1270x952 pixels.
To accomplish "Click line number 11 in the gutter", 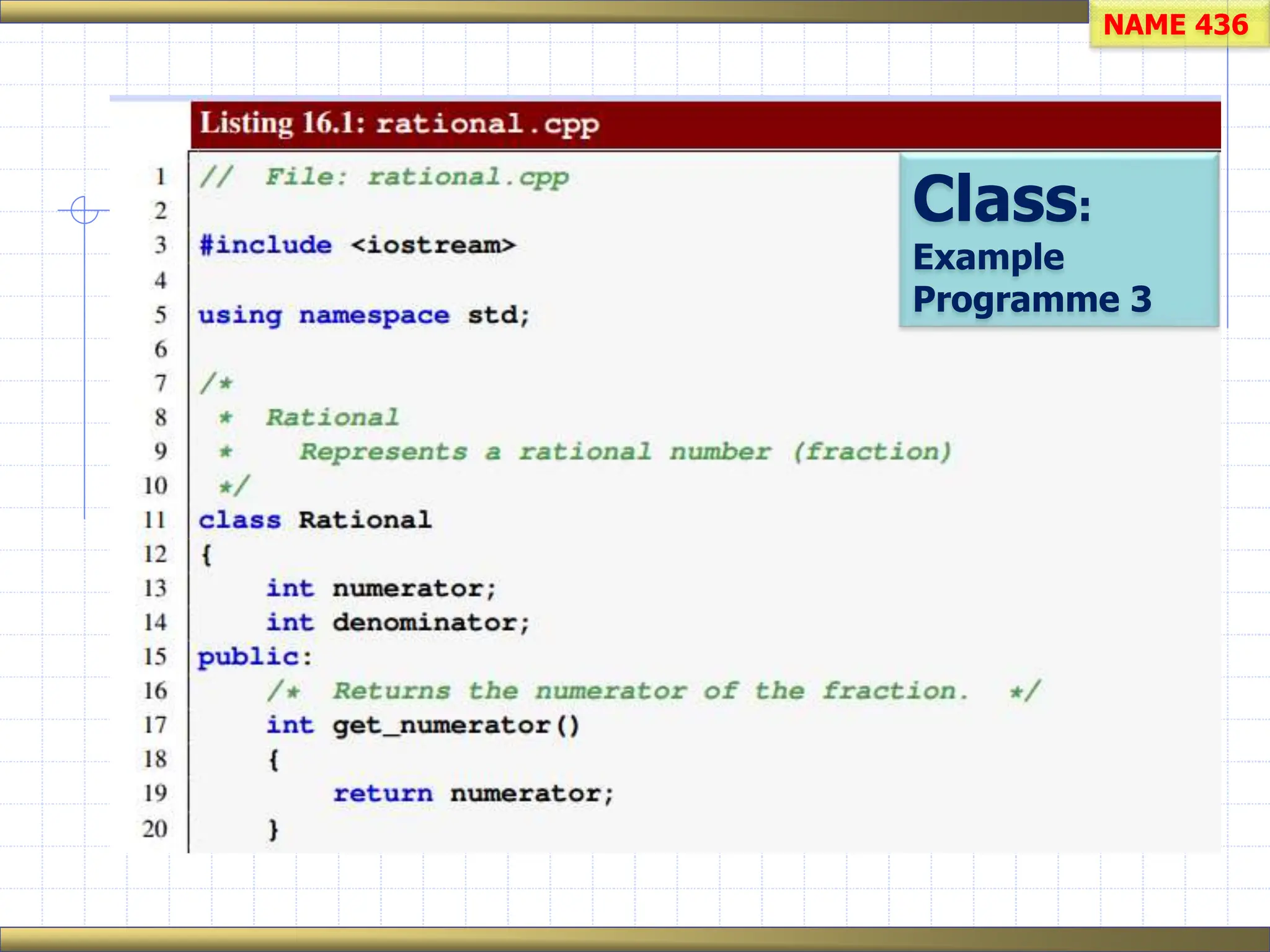I will click(155, 519).
